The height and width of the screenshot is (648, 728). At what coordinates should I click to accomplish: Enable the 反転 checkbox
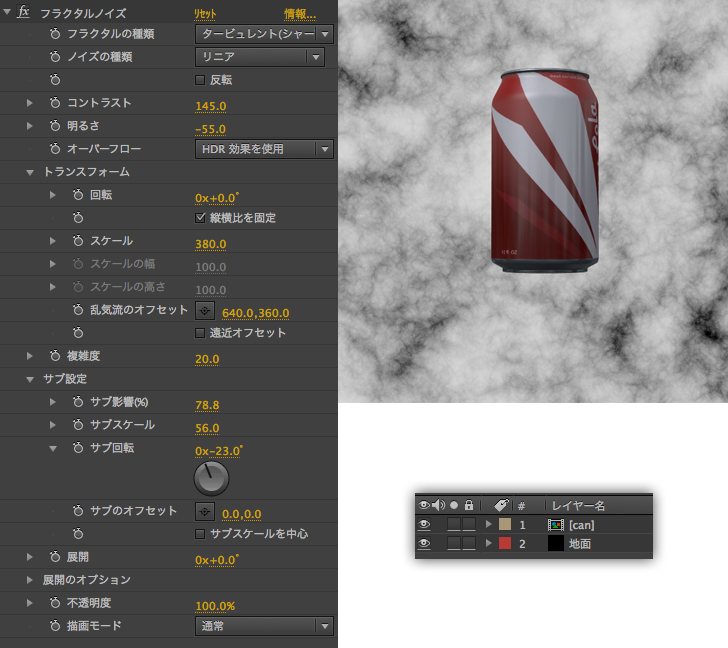tap(200, 80)
